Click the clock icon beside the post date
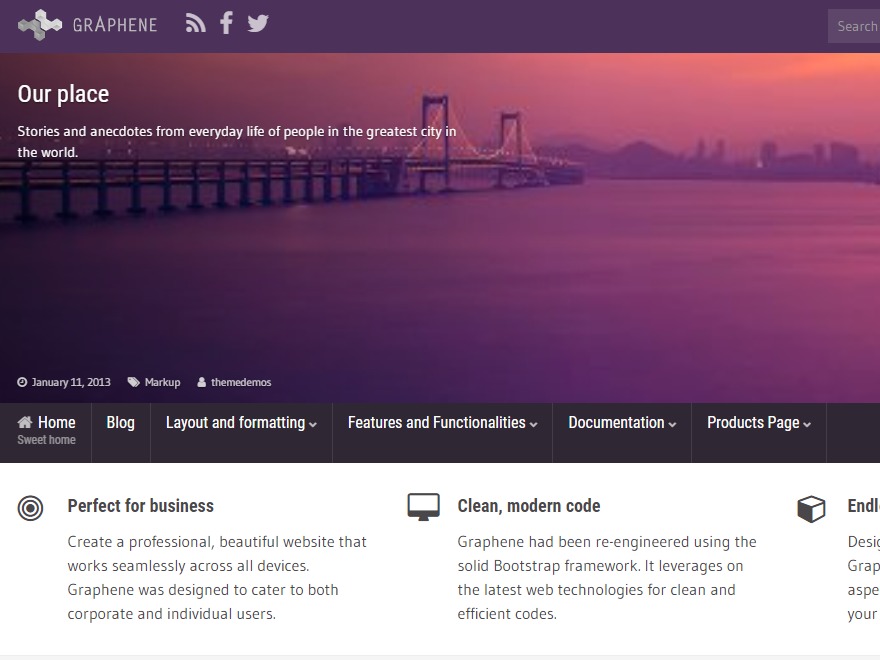Image resolution: width=880 pixels, height=660 pixels. [x=21, y=381]
